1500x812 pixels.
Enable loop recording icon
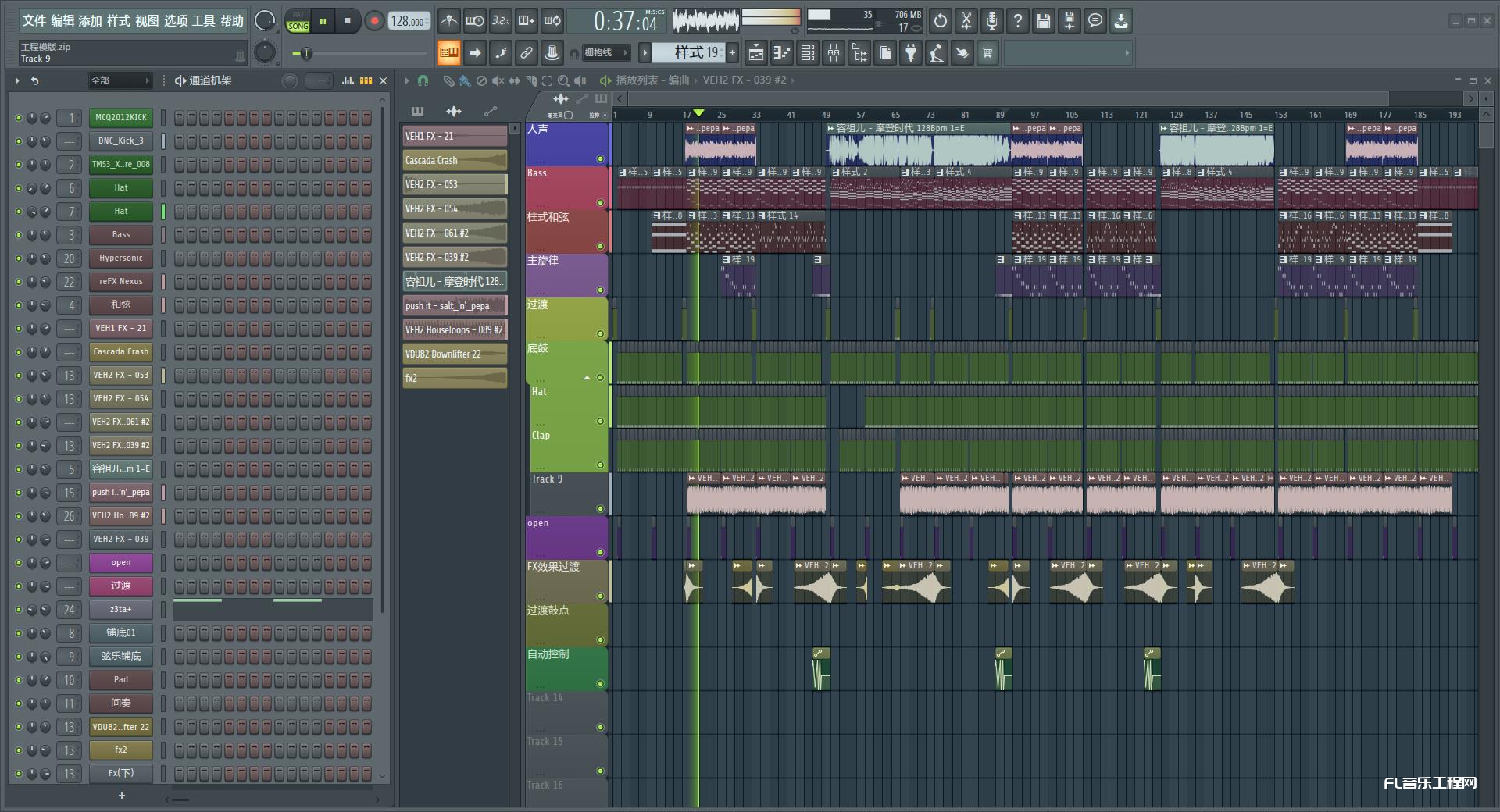pyautogui.click(x=552, y=21)
